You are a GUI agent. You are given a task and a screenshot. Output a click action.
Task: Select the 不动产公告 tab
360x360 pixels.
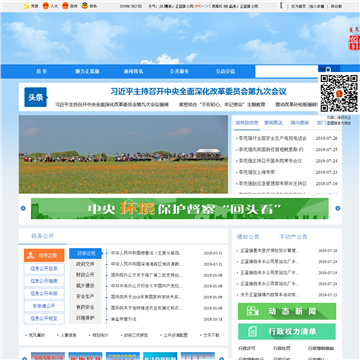coord(293,237)
